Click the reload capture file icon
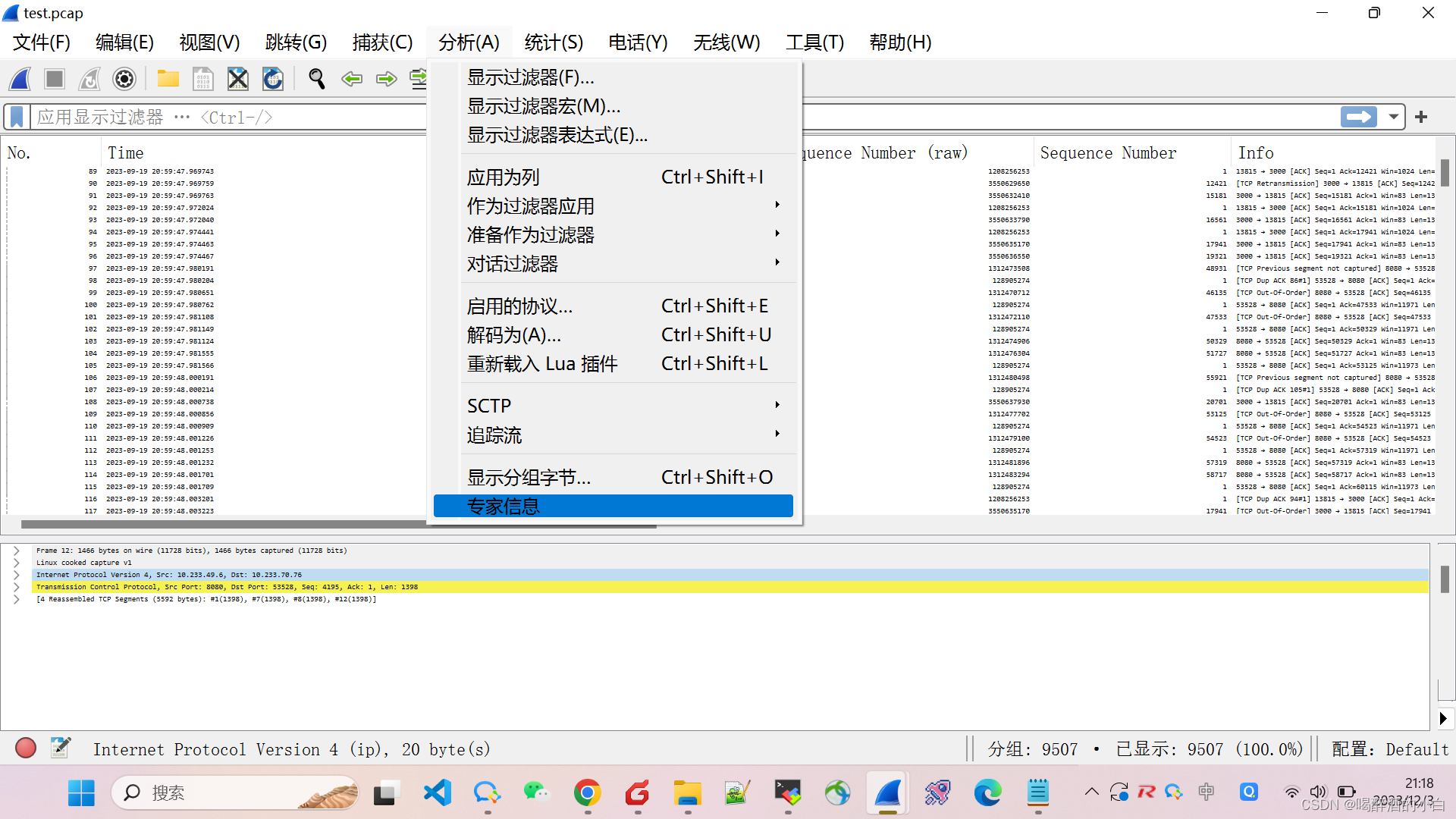Screen dimensions: 1456x819 tap(273, 79)
